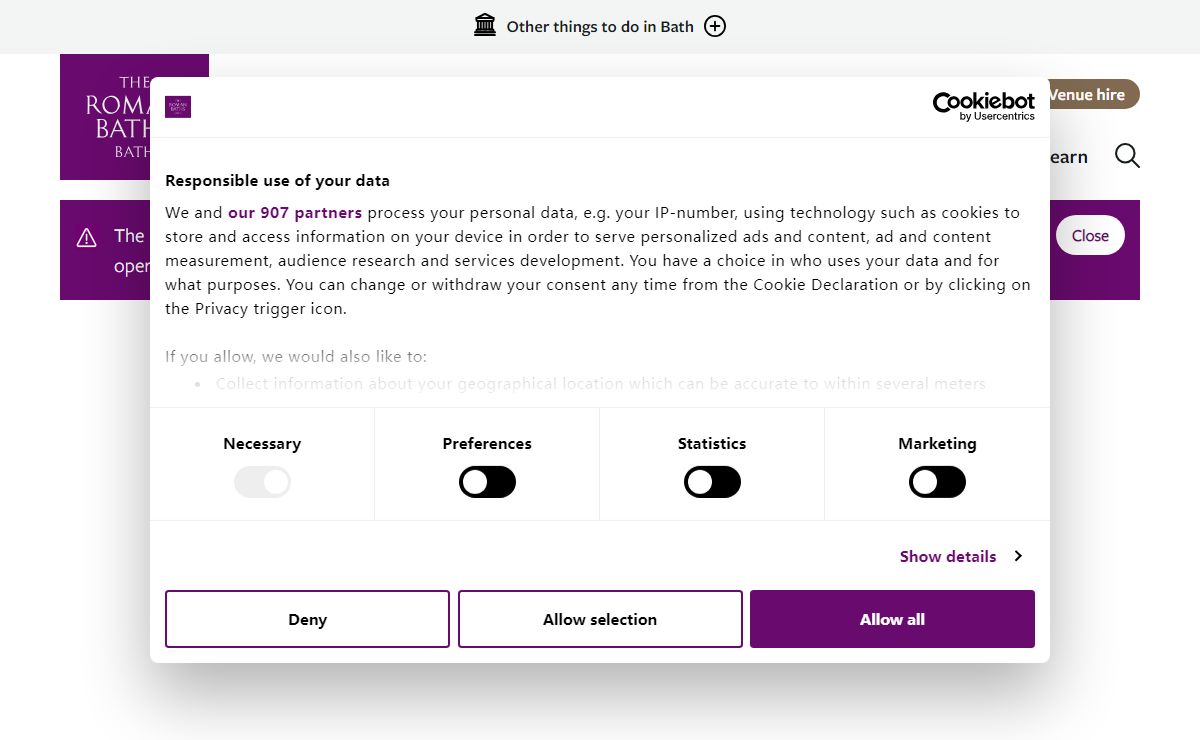This screenshot has width=1200, height=740.
Task: Click the Deny button
Action: pos(307,619)
